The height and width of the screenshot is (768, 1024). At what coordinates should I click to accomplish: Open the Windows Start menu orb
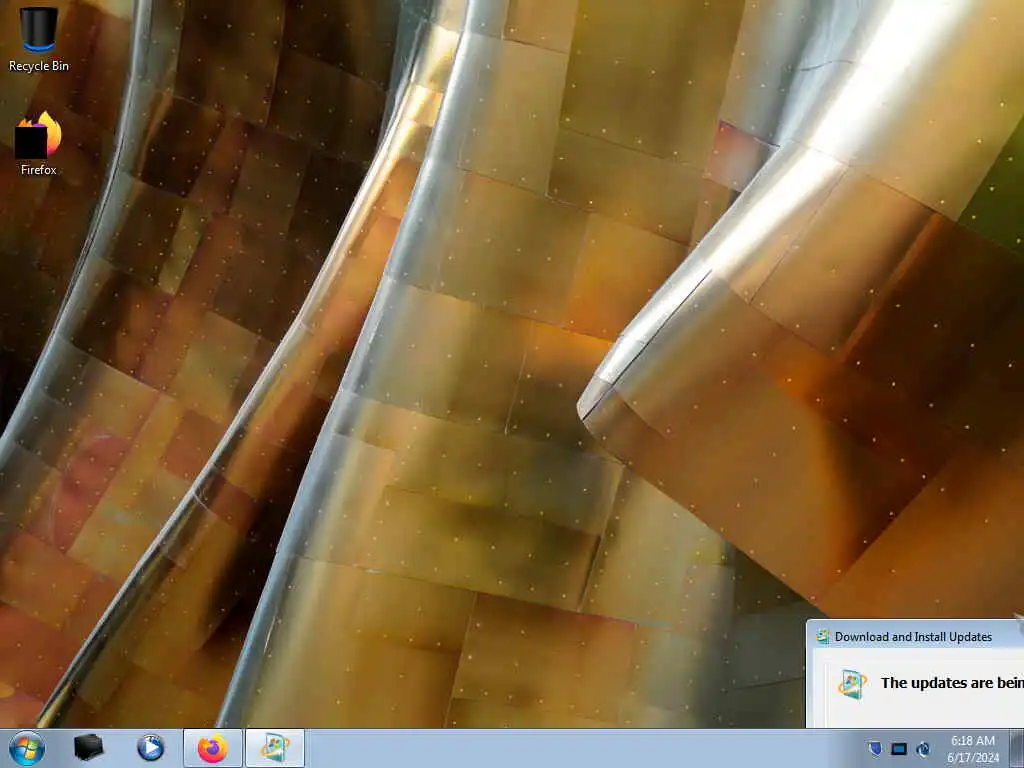[27, 748]
